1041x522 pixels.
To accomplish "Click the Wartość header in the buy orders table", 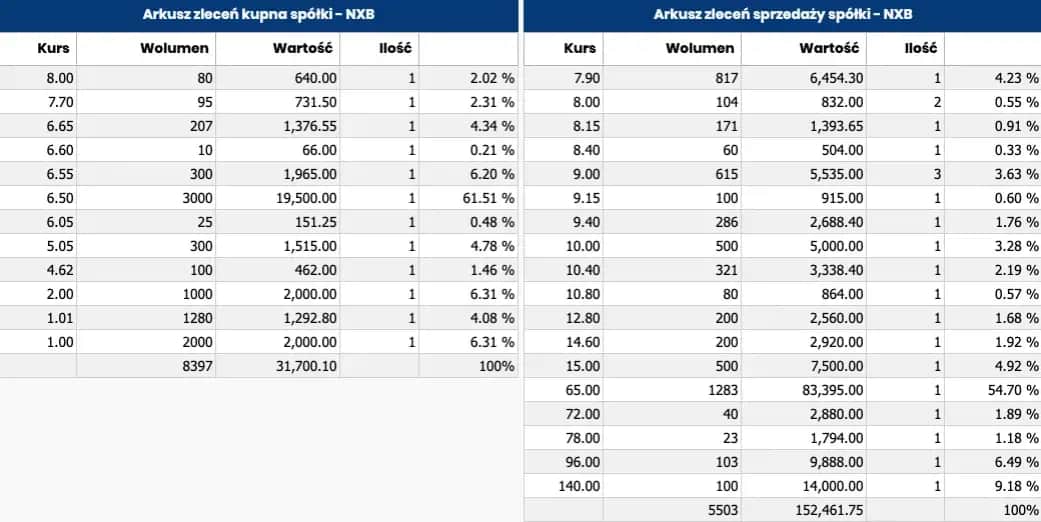I will [305, 48].
